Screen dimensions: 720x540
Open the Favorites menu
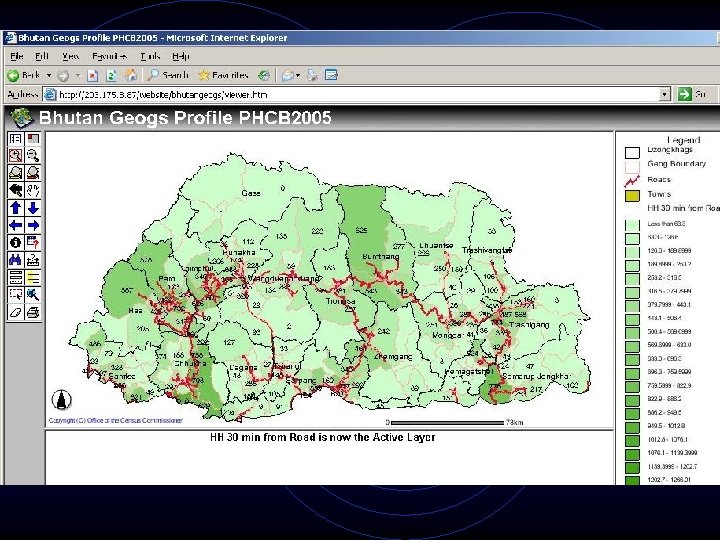tap(109, 56)
